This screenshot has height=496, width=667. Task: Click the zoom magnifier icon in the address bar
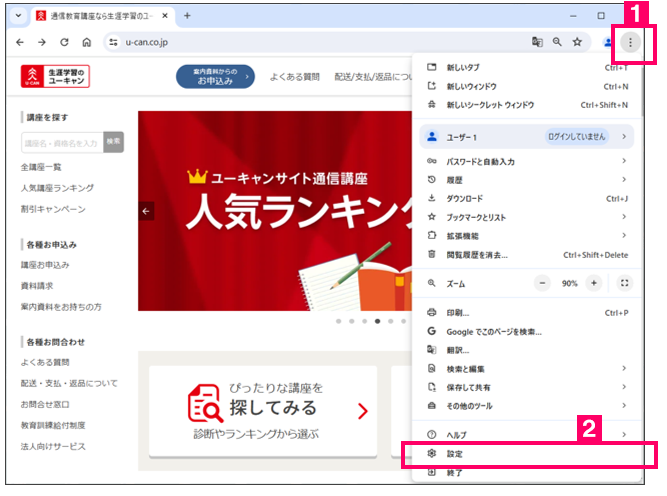click(x=557, y=42)
